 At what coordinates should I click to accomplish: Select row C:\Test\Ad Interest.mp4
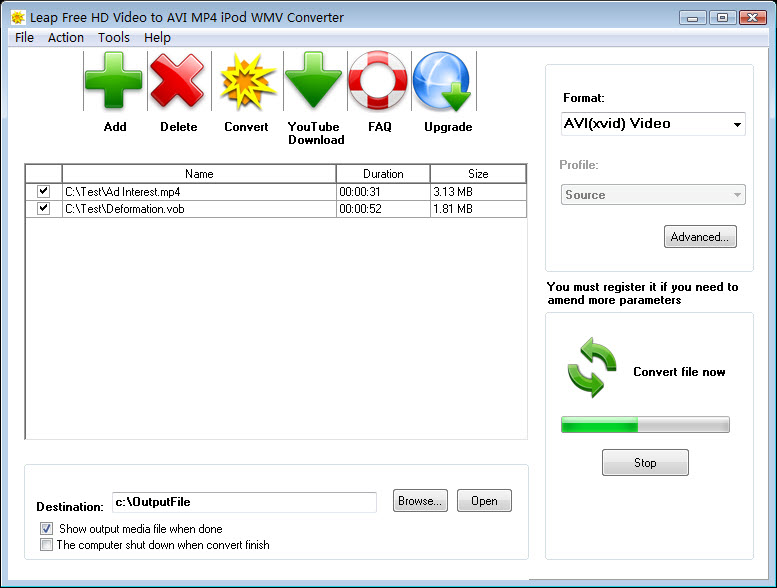pos(276,192)
